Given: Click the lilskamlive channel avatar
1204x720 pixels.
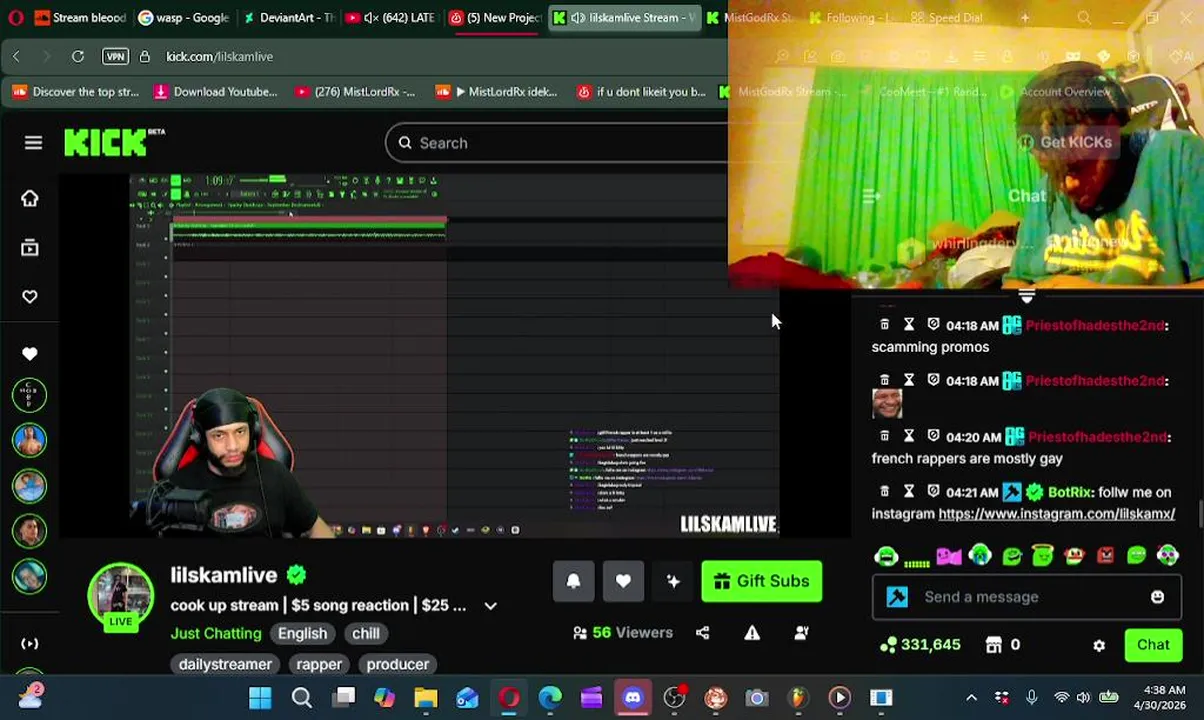Looking at the screenshot, I should point(120,596).
